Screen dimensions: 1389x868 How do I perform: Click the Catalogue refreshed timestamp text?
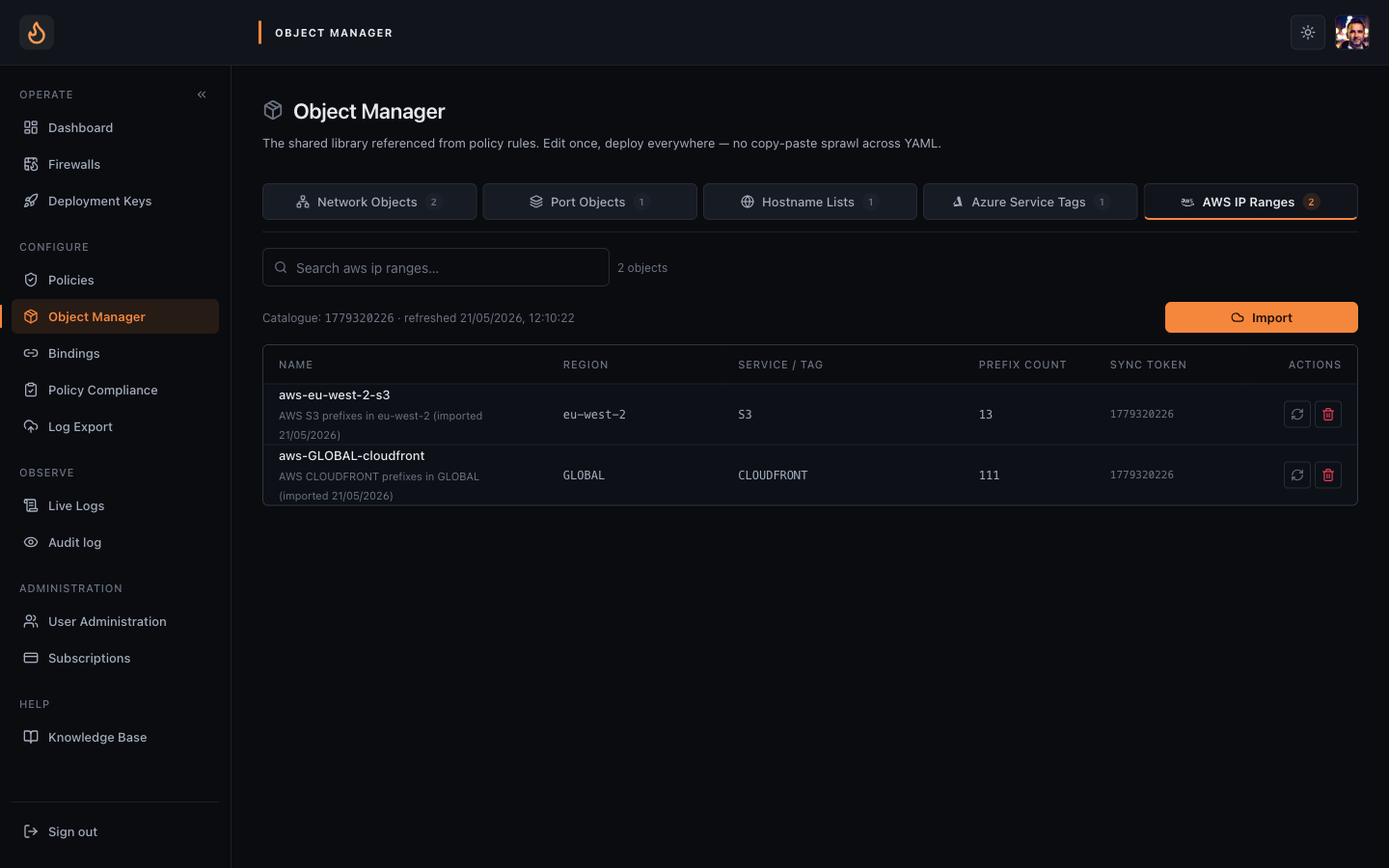click(419, 317)
